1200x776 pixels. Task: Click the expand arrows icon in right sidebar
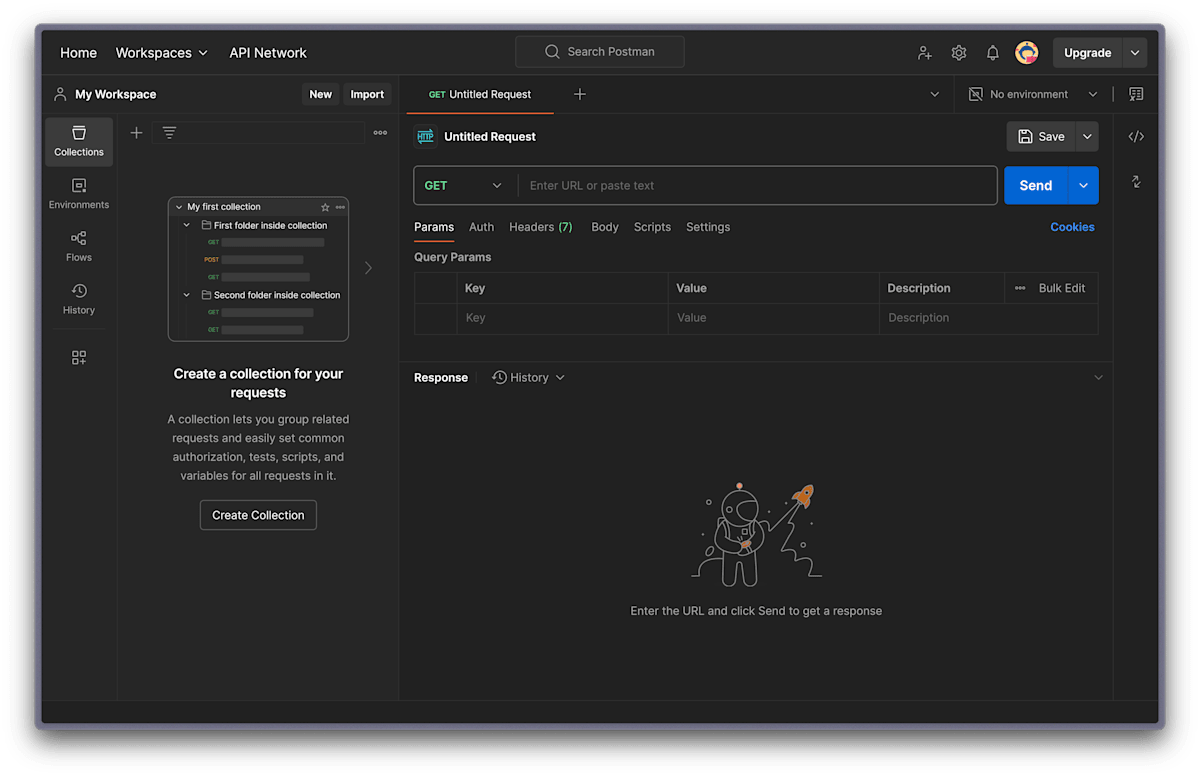(1136, 181)
